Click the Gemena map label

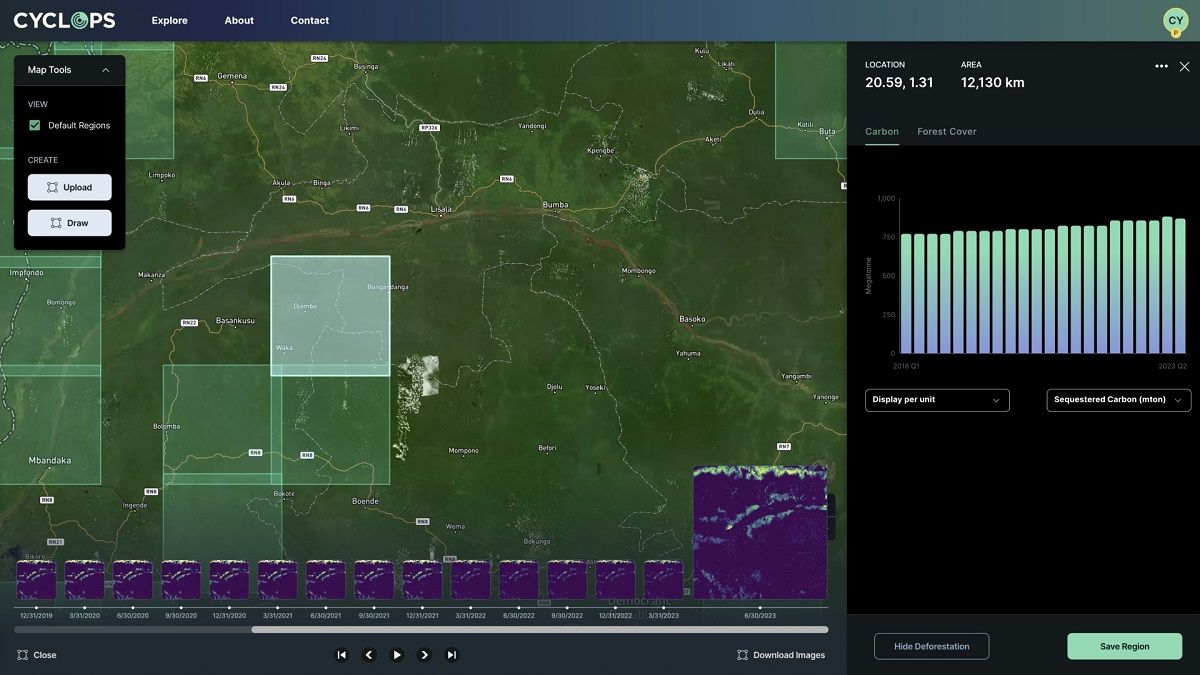click(232, 76)
